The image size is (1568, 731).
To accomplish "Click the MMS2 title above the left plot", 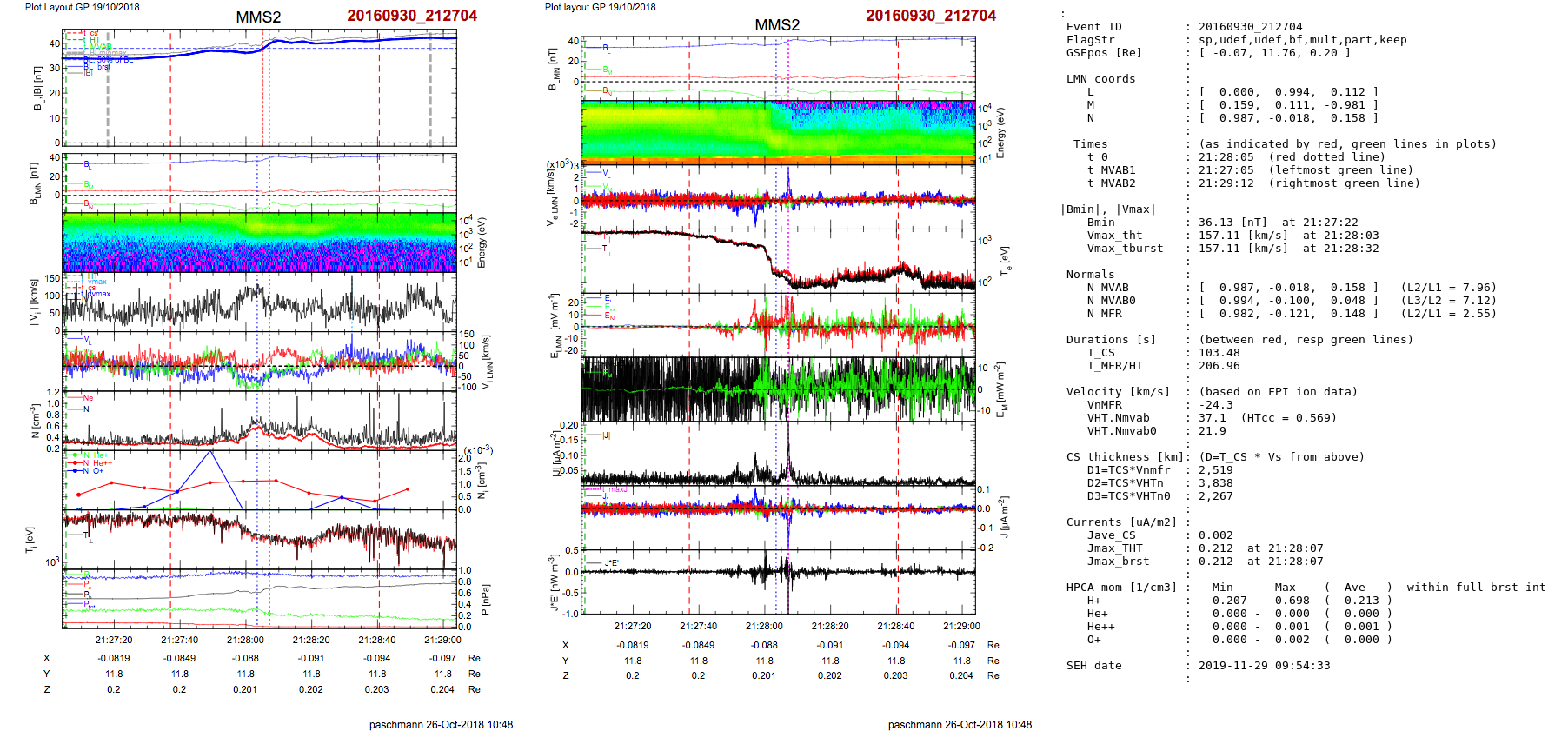I will (x=258, y=17).
